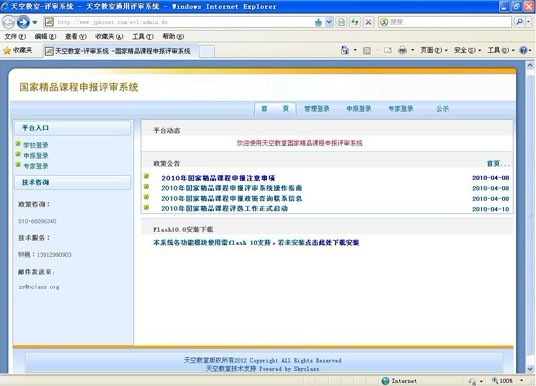Open the recent pages dropdown arrow
The width and height of the screenshot is (536, 386).
click(35, 23)
